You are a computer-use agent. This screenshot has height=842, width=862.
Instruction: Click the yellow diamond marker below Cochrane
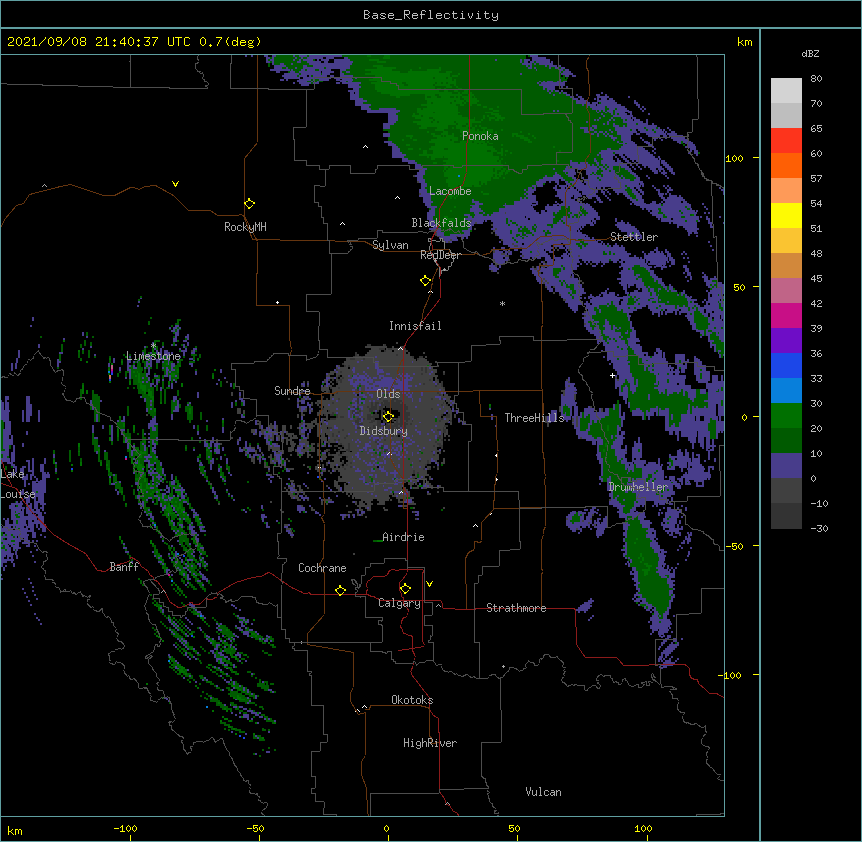pyautogui.click(x=340, y=590)
